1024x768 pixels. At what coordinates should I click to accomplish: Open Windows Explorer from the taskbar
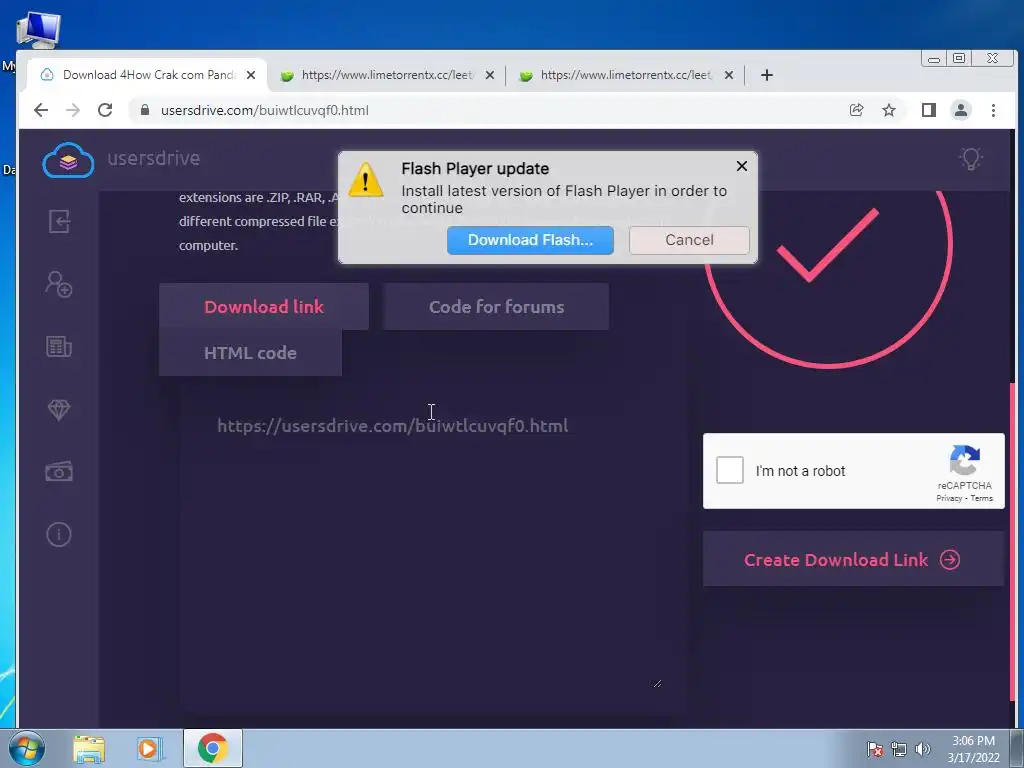(x=89, y=748)
